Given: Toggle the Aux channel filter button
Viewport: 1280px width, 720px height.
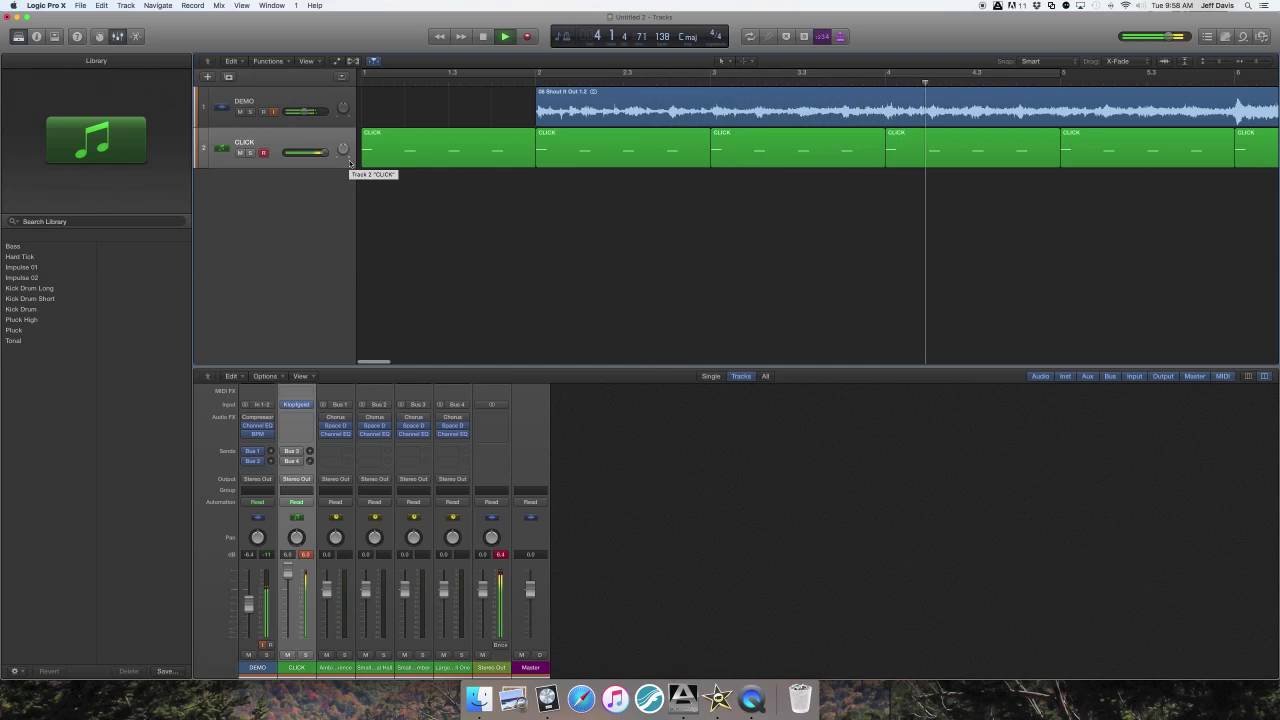Looking at the screenshot, I should point(1088,376).
